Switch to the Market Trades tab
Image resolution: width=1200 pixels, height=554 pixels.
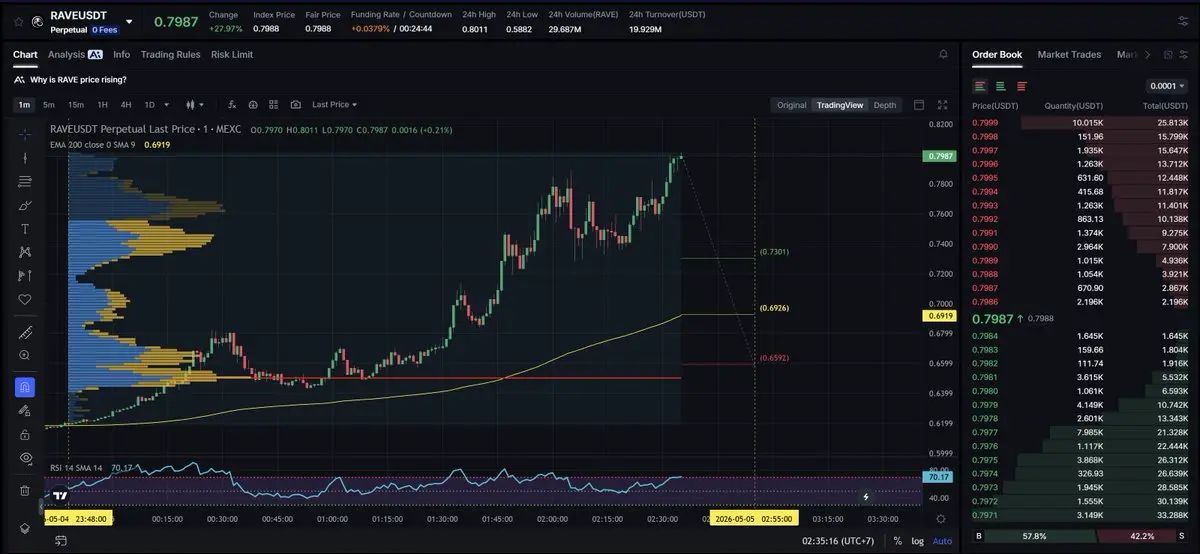pyautogui.click(x=1069, y=54)
